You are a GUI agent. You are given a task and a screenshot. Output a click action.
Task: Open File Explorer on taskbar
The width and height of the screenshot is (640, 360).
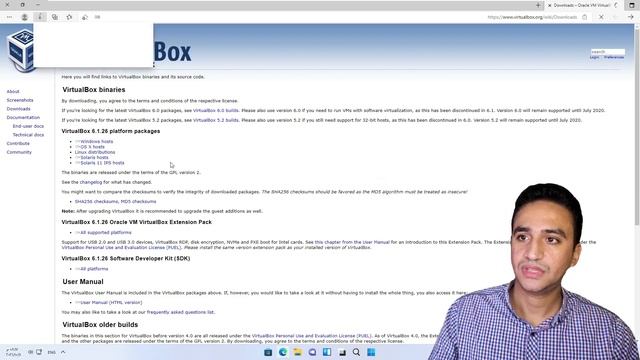tap(298, 352)
